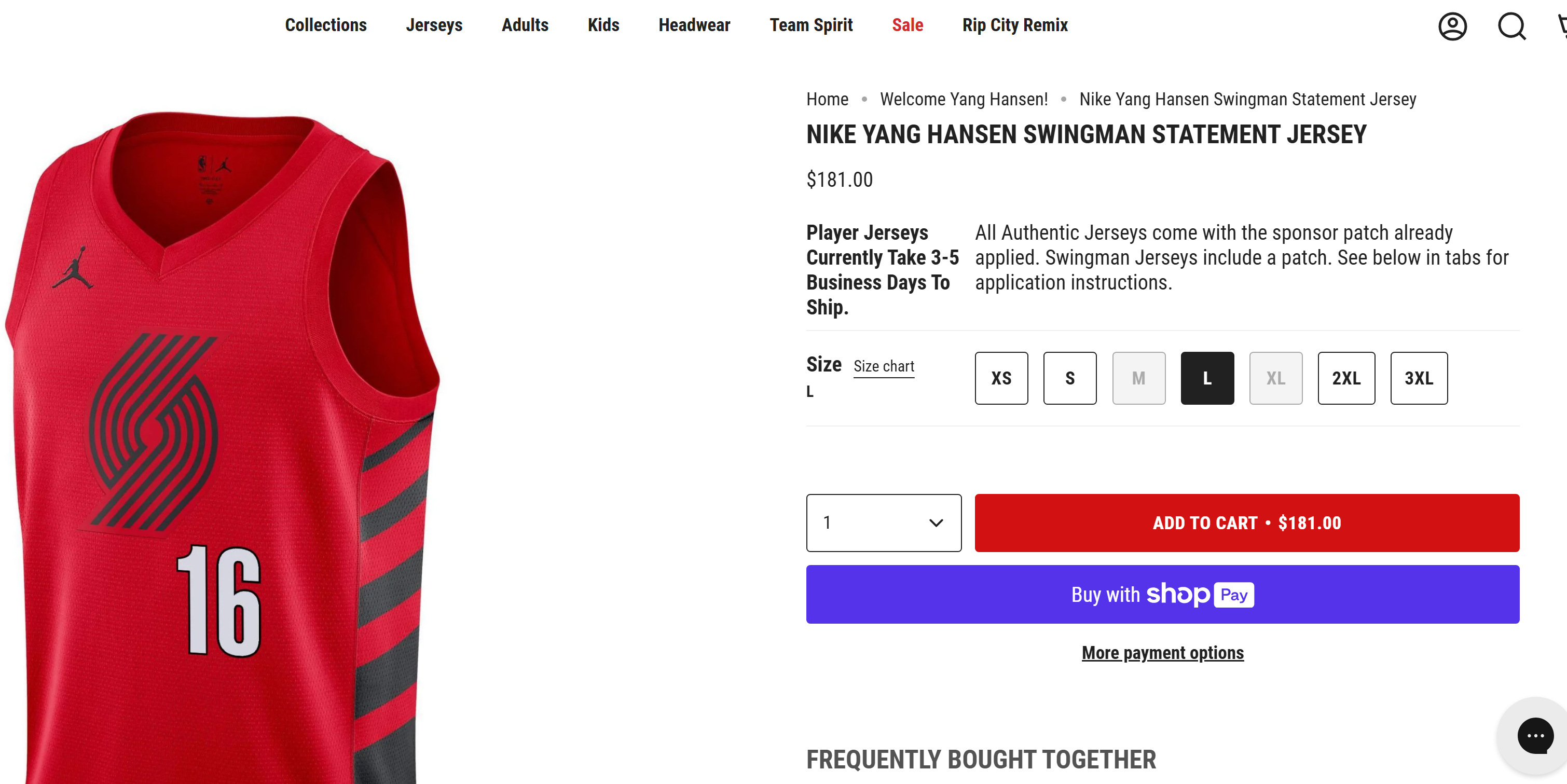Buy with Shop Pay
1567x784 pixels.
pyautogui.click(x=1162, y=594)
